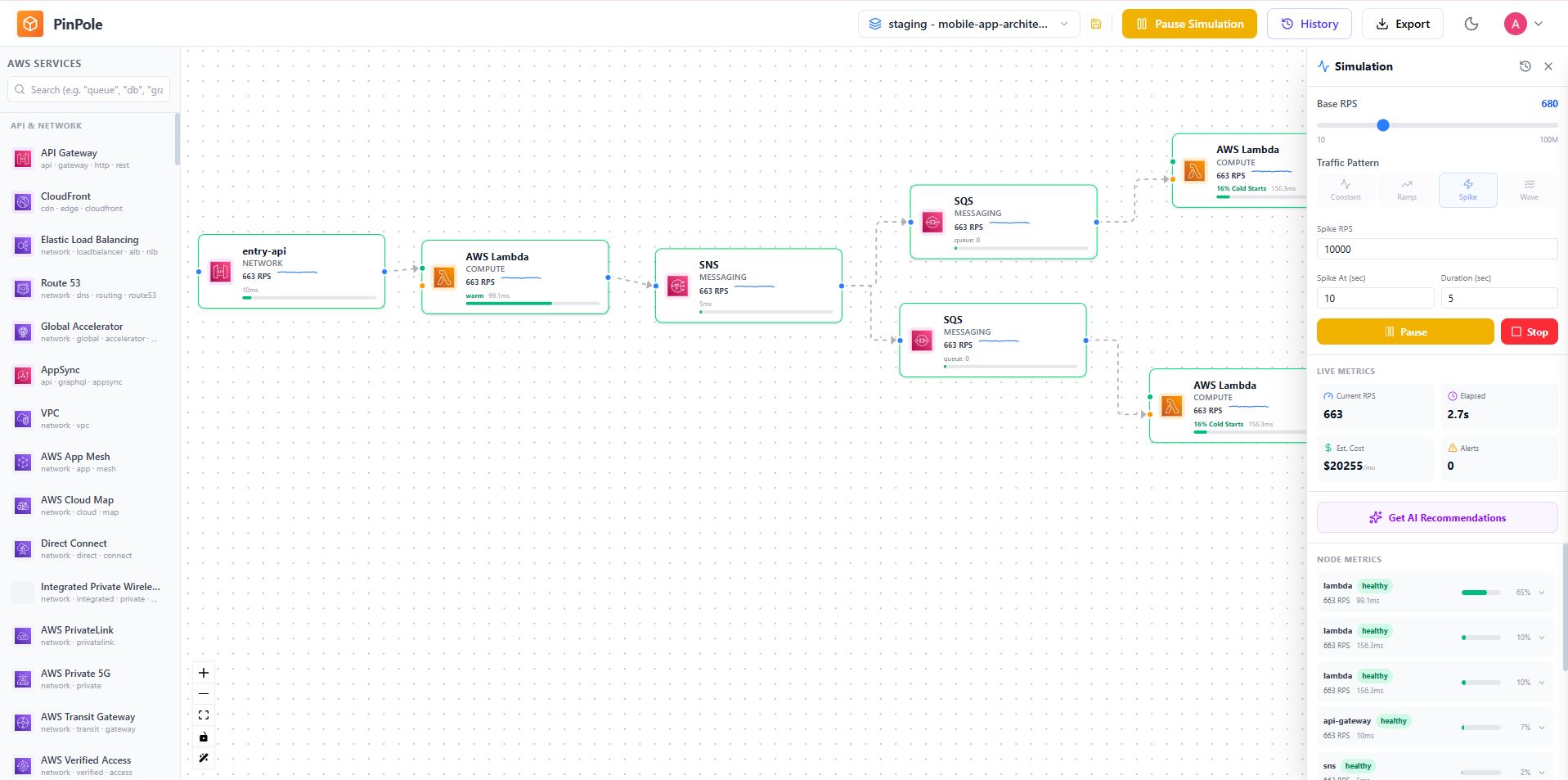Viewport: 1568px width, 780px height.
Task: Open the History panel
Action: (x=1309, y=24)
